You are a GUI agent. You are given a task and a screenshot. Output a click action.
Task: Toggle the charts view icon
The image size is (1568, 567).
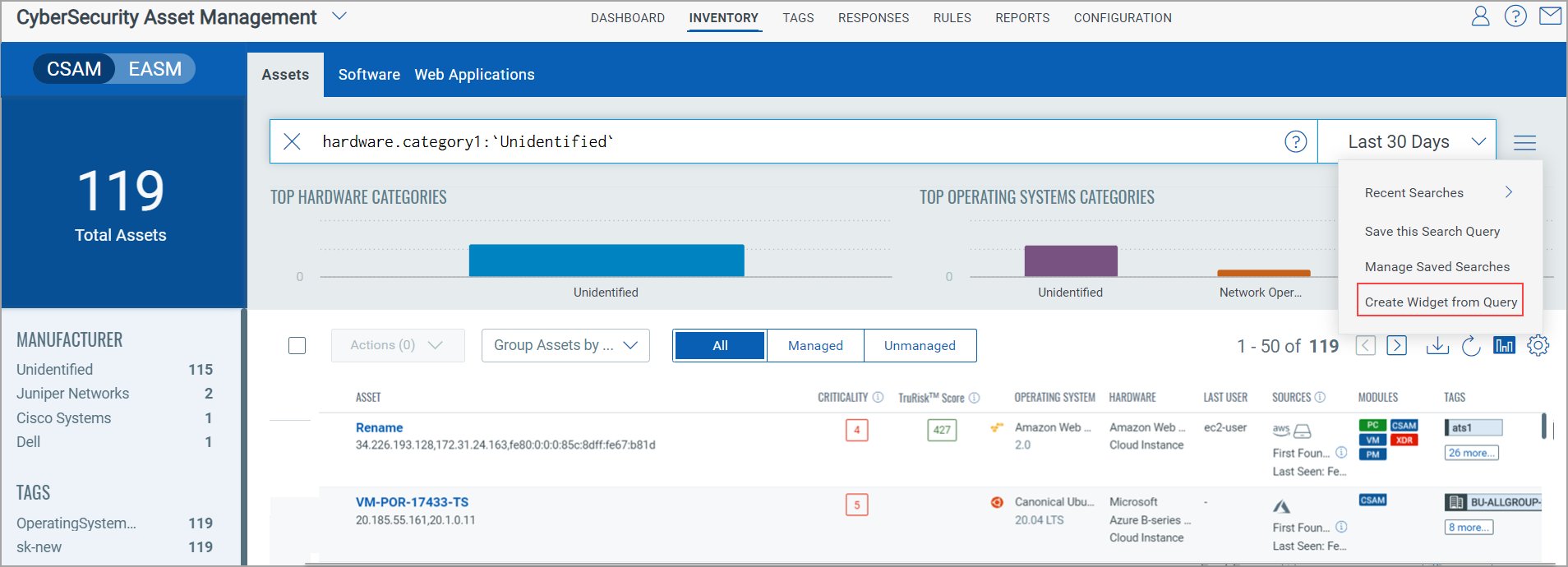pyautogui.click(x=1504, y=345)
